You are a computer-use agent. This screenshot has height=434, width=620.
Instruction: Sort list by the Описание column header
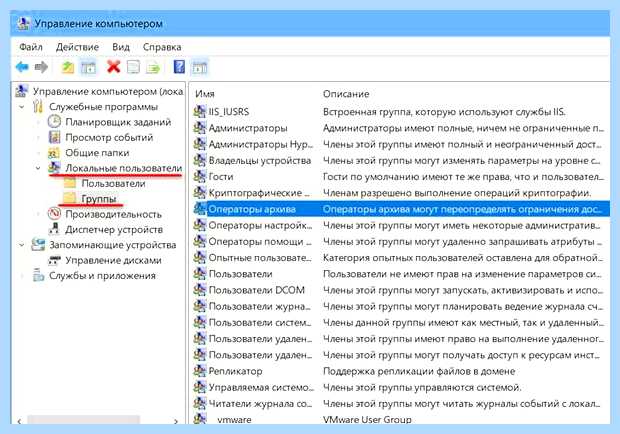[x=346, y=94]
